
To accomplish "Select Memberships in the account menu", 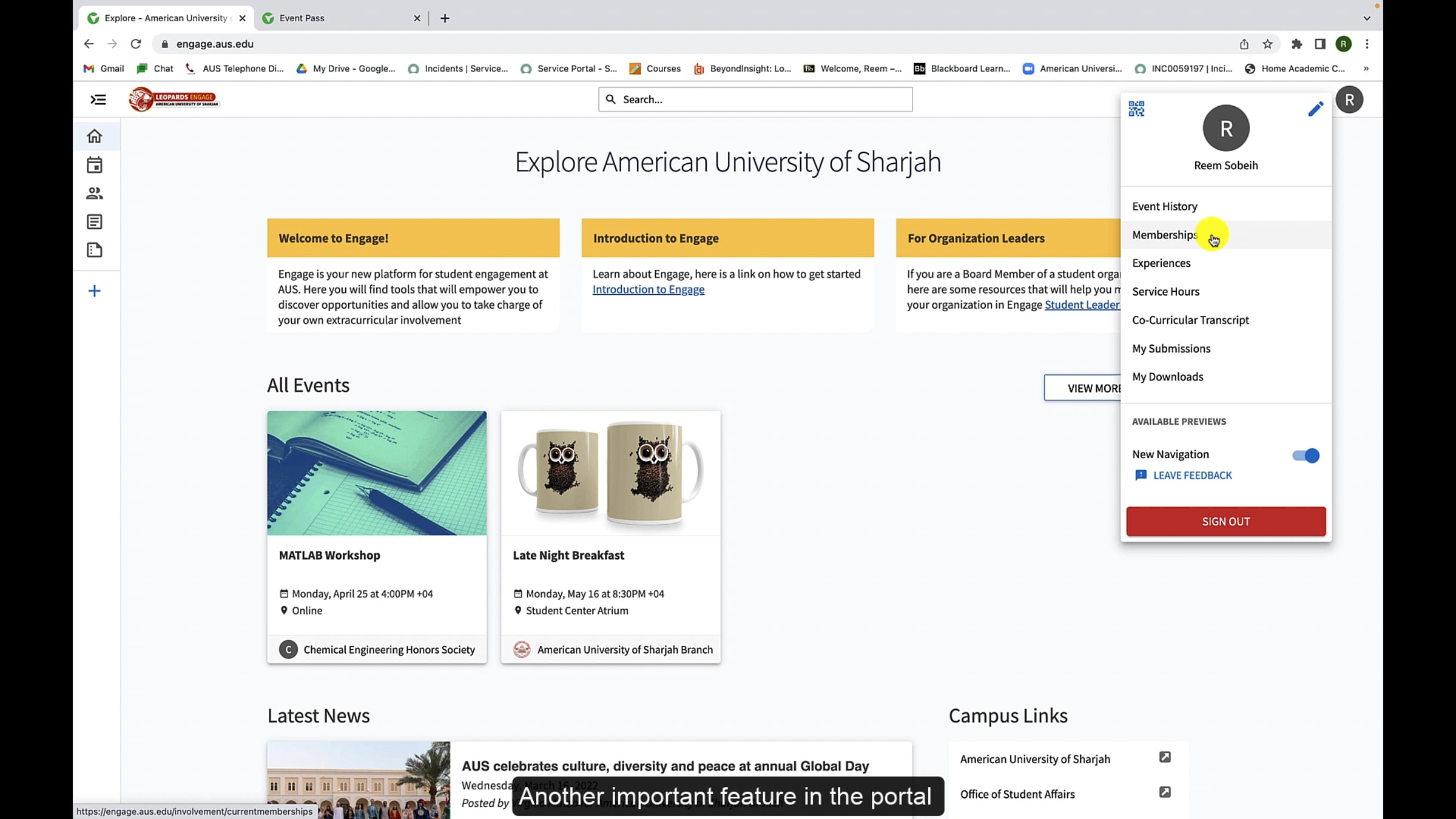I will click(1226, 235).
